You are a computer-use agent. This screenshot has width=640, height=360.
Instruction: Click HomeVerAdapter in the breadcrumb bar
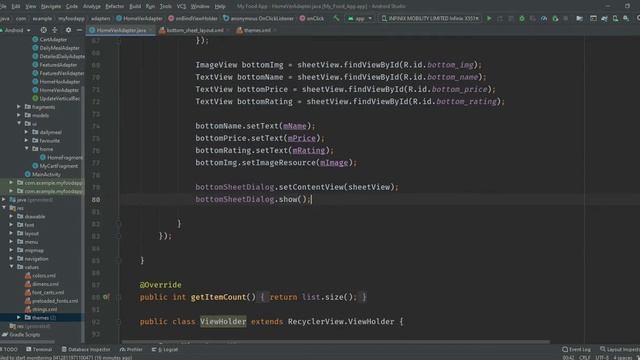(x=139, y=18)
